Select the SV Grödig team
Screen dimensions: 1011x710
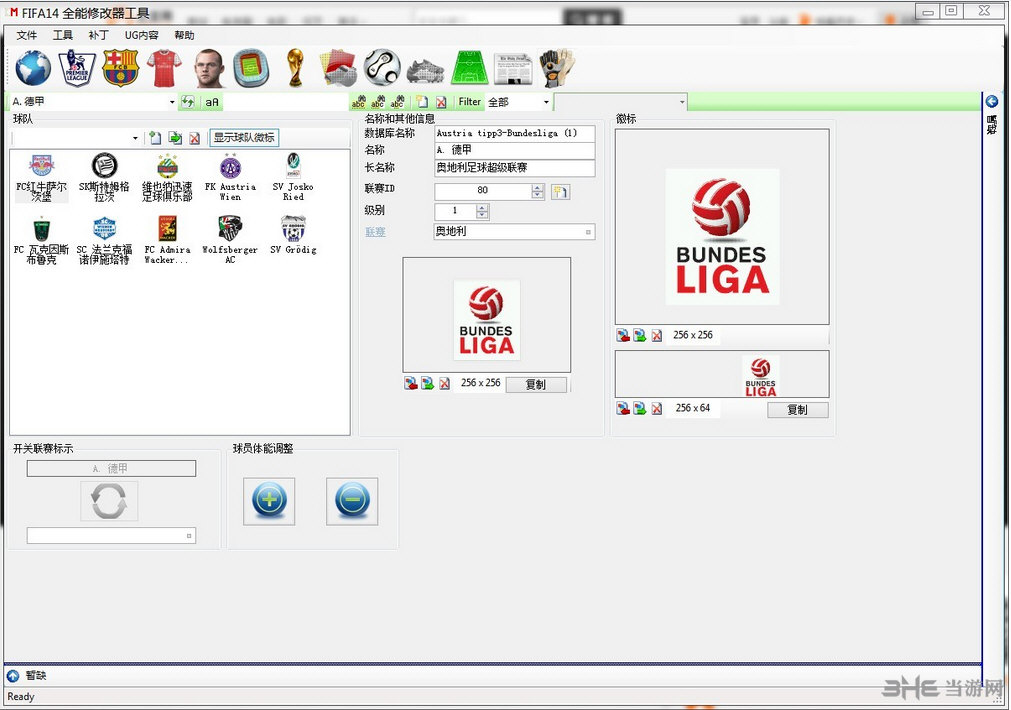point(293,235)
